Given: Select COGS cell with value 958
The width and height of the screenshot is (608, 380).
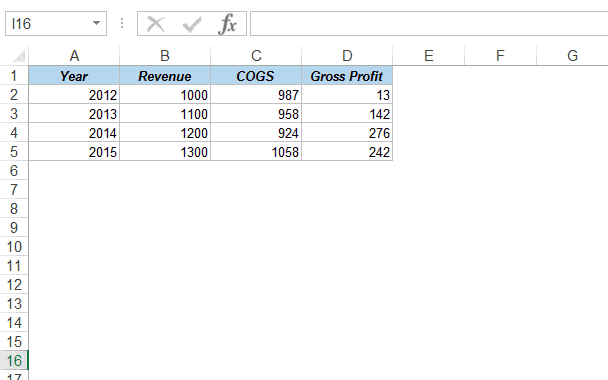Looking at the screenshot, I should 256,114.
